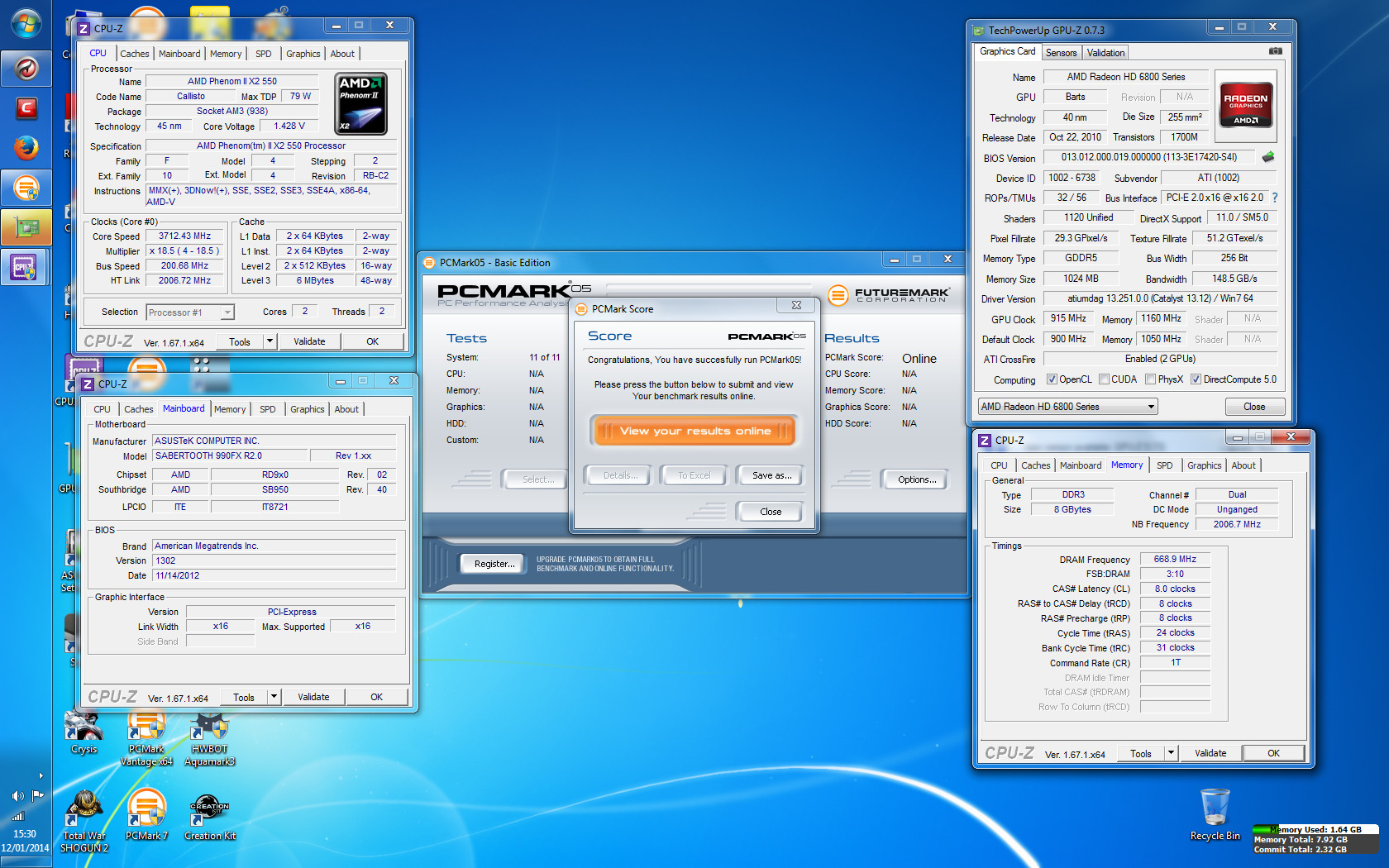The image size is (1389, 868).
Task: Open the CPU tab in the Mainboard CPU-Z window
Action: 102,409
